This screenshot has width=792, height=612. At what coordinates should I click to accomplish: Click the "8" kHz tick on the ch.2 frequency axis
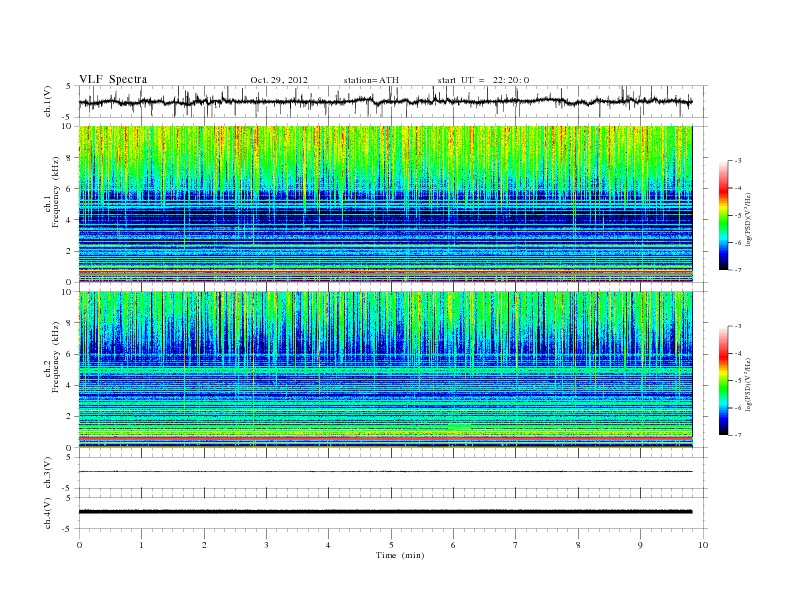tap(69, 323)
